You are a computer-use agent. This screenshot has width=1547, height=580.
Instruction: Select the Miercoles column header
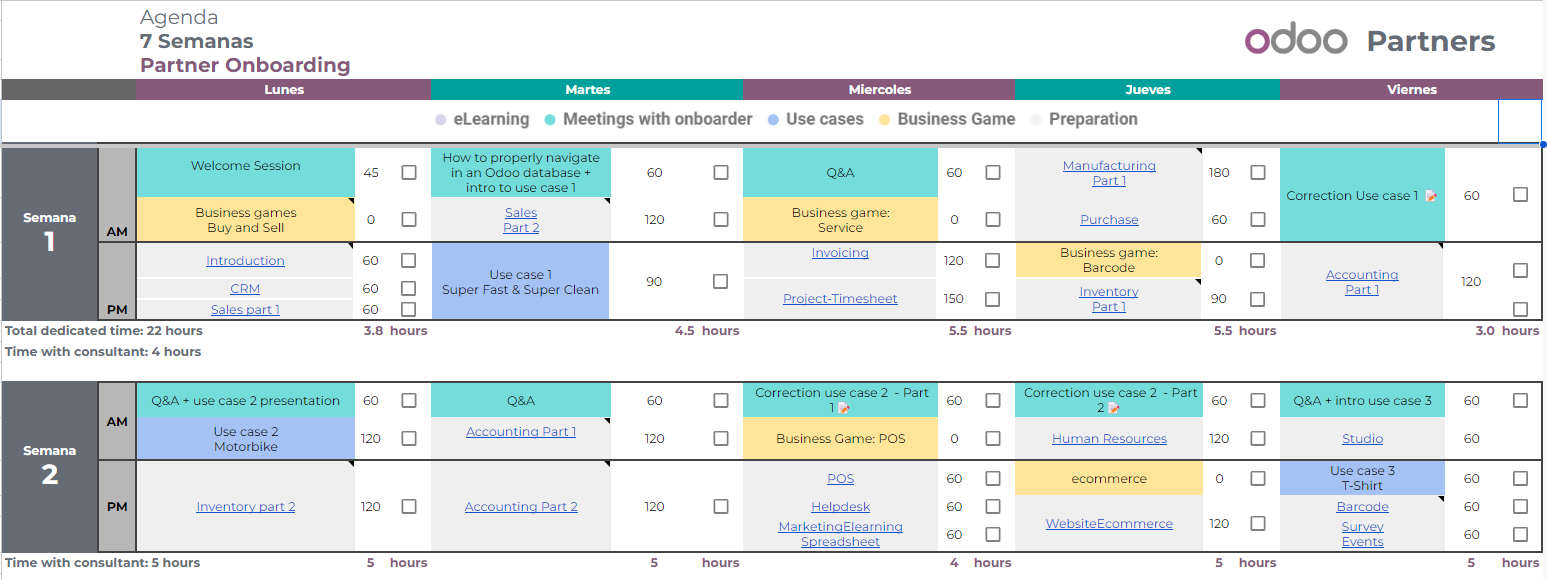tap(879, 90)
